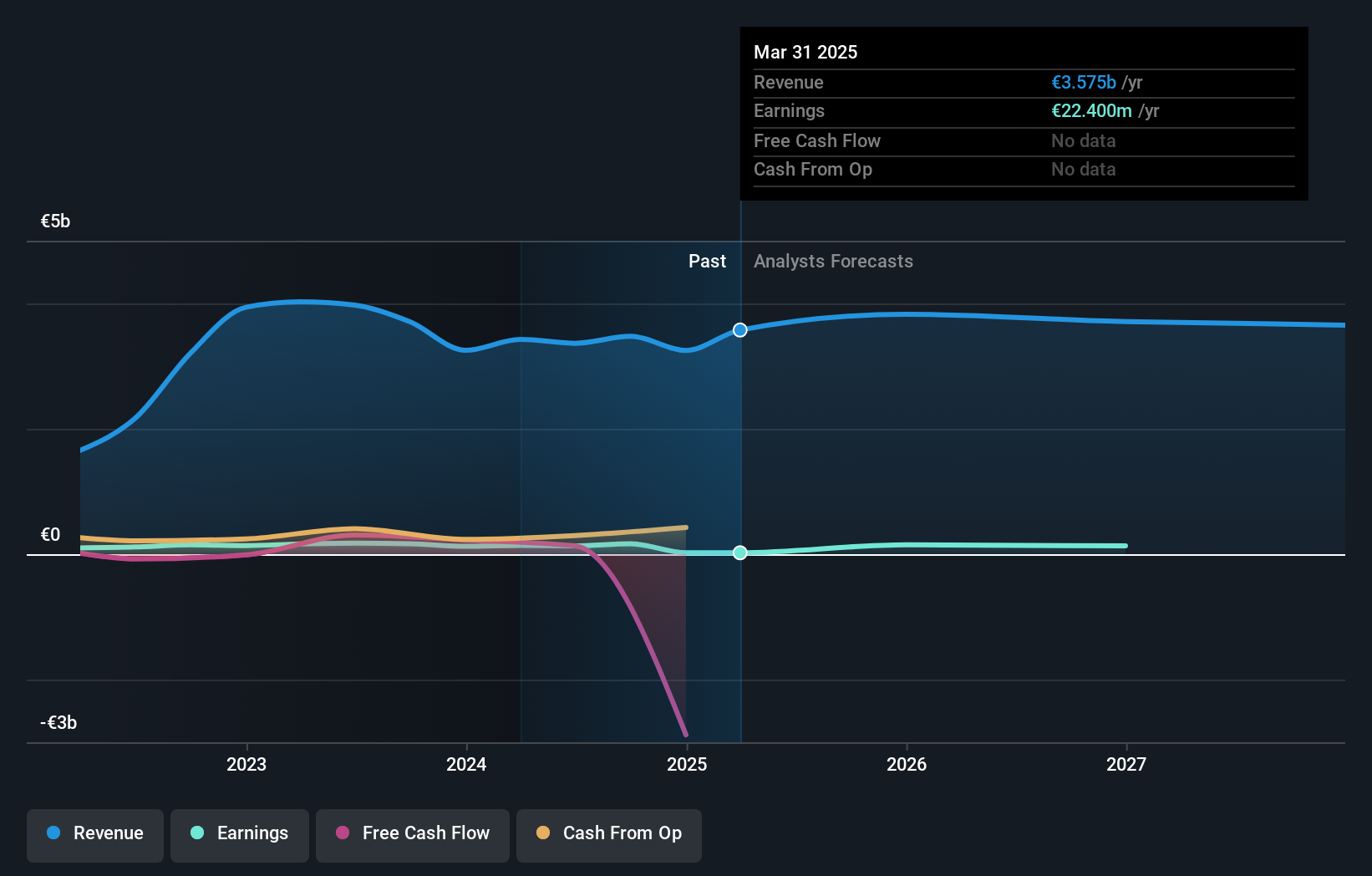Click the Cash From Op row label in tooltip
This screenshot has height=876, width=1372.
coord(813,169)
